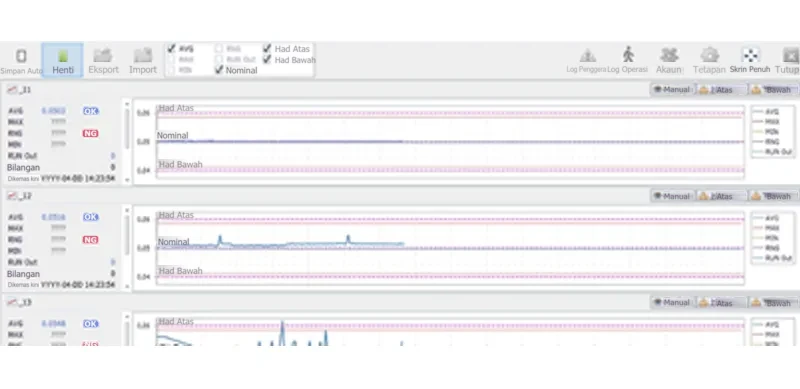Image resolution: width=800 pixels, height=389 pixels.
Task: Click Dikemas kini timestamp in panel _11
Action: click(61, 179)
